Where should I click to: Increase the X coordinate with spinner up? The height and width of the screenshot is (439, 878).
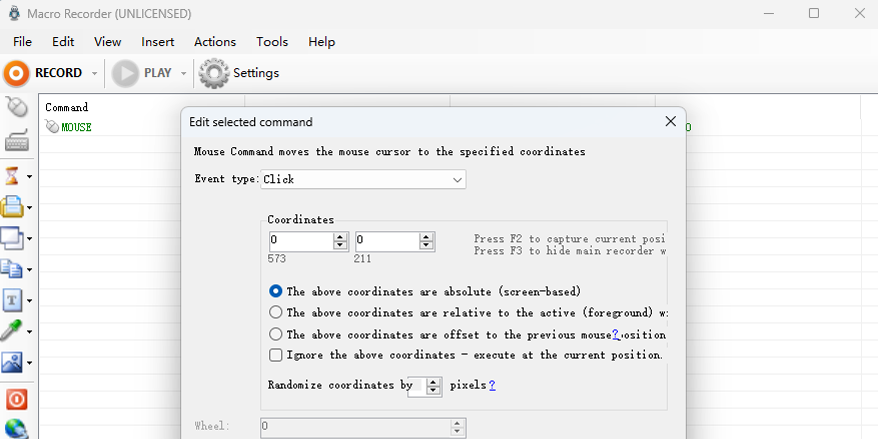340,237
